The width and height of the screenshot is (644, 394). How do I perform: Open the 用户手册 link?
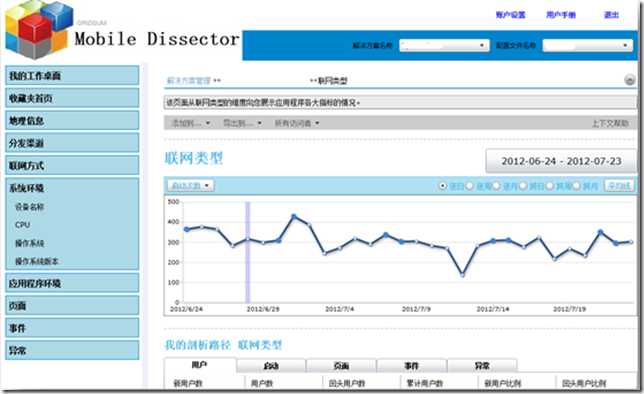(x=561, y=15)
